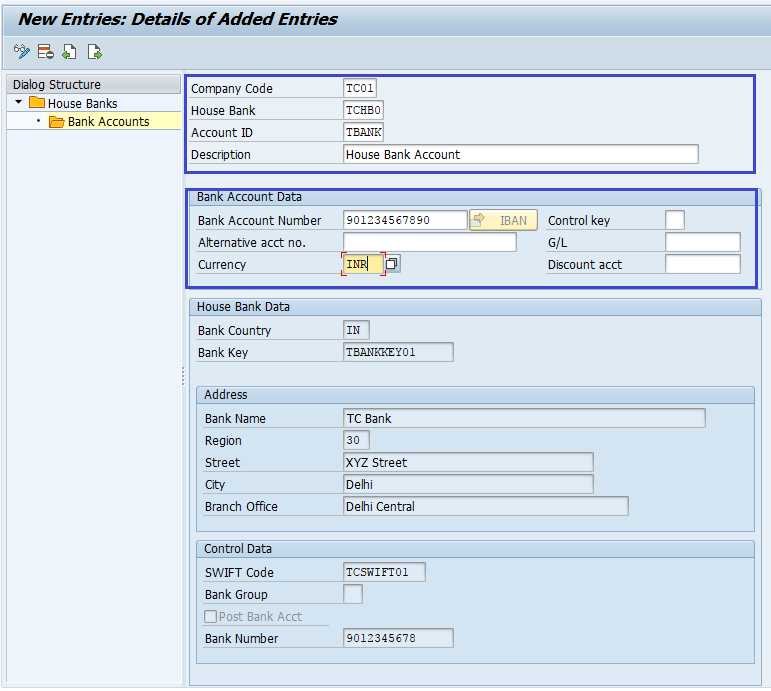Click the Currency field INR
The height and width of the screenshot is (691, 771).
click(363, 264)
